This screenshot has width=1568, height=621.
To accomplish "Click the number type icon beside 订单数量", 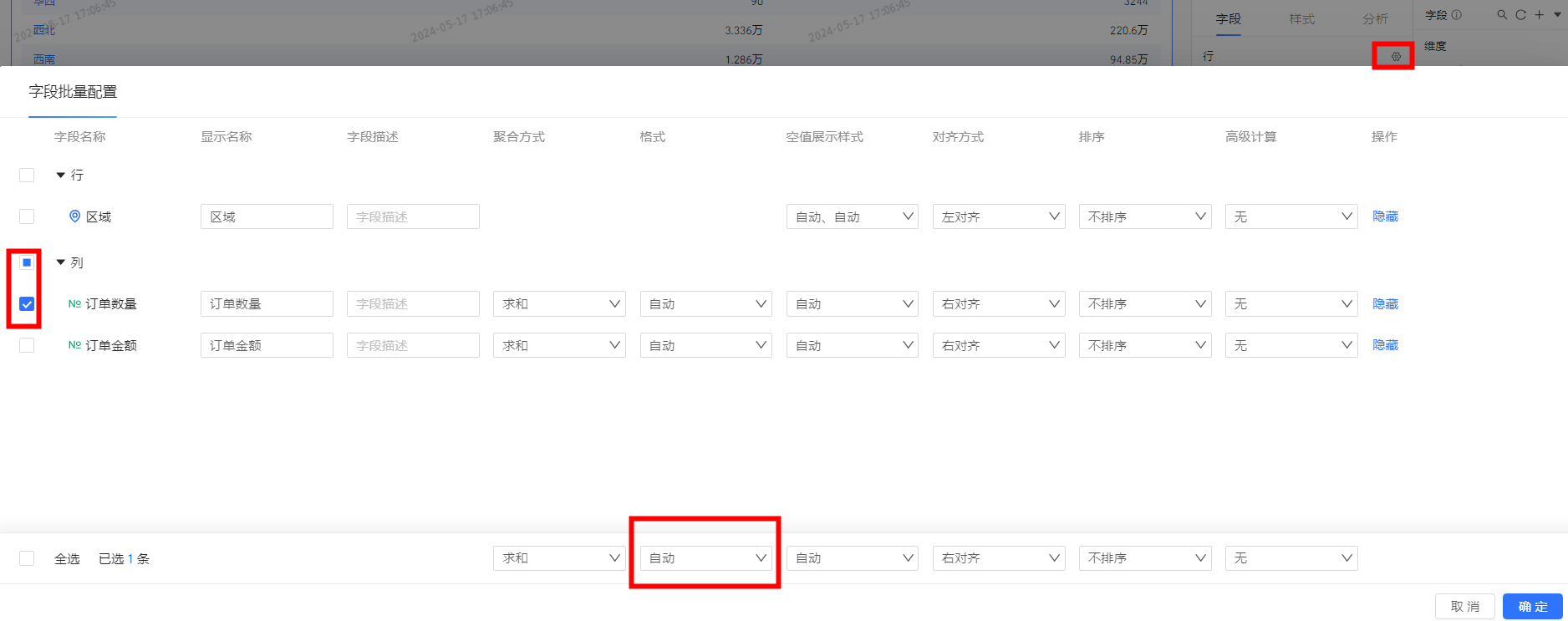I will tap(74, 304).
